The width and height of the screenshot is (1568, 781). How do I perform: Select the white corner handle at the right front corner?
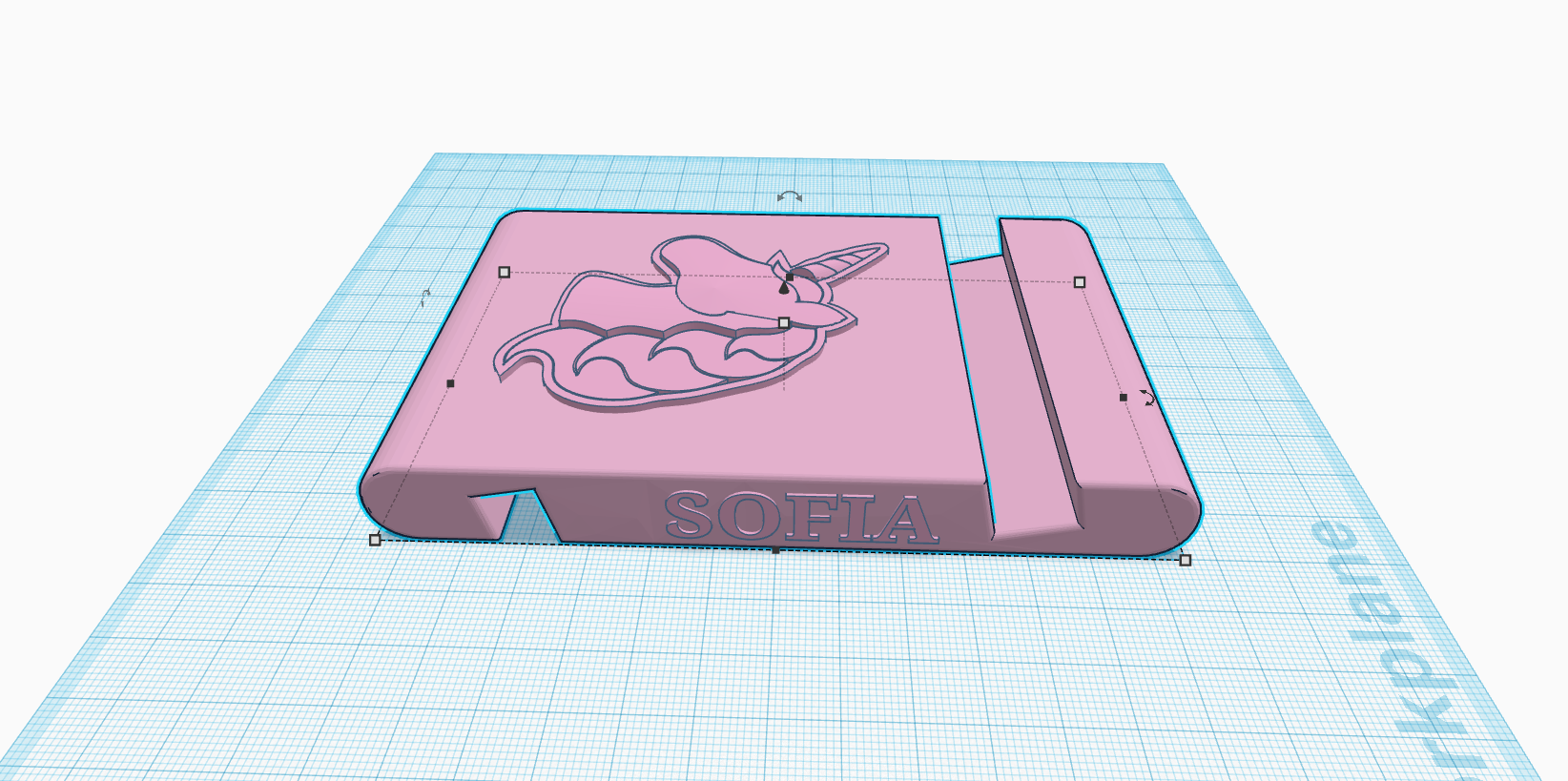click(1186, 560)
